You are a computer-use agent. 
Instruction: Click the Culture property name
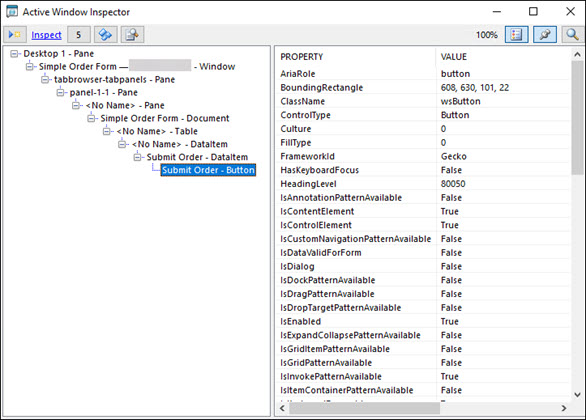point(296,129)
